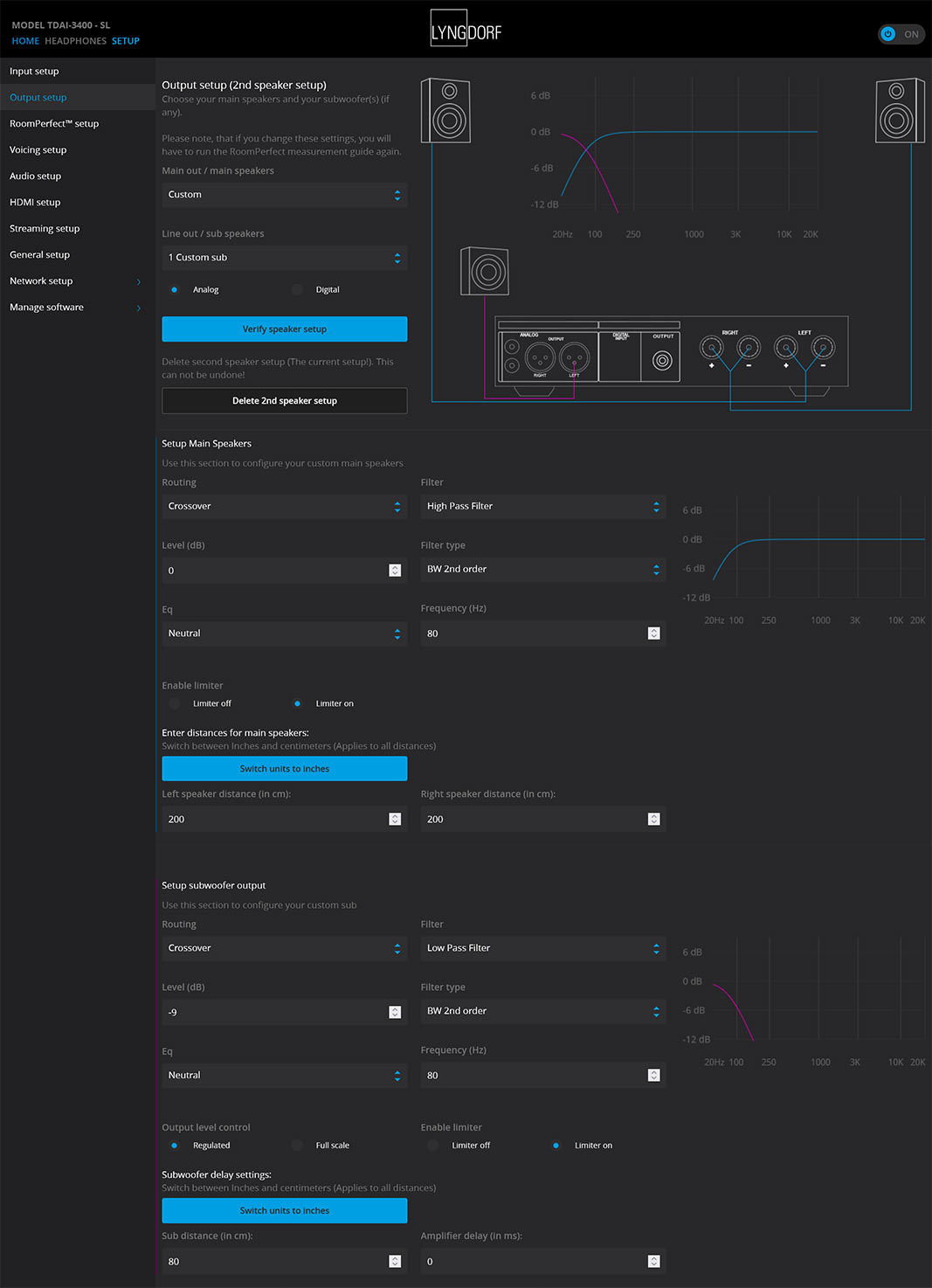Click main speakers Level (dB) stepper arrows
The width and height of the screenshot is (932, 1288).
[395, 571]
